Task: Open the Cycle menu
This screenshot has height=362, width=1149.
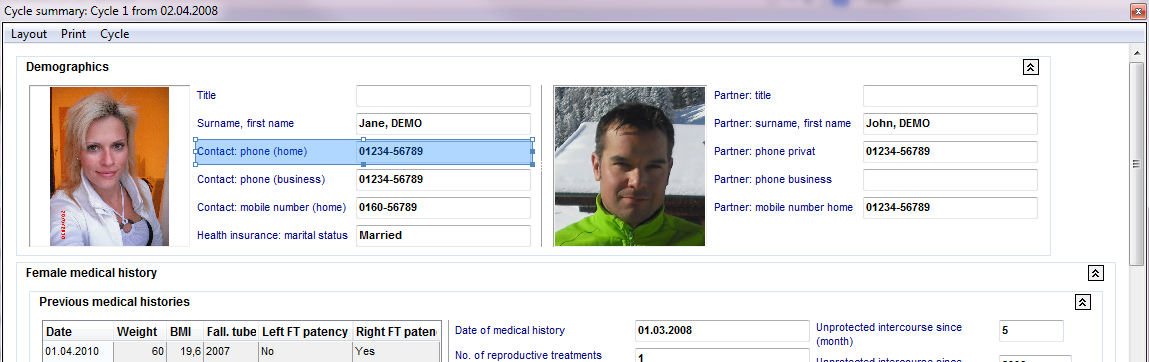Action: (x=114, y=34)
